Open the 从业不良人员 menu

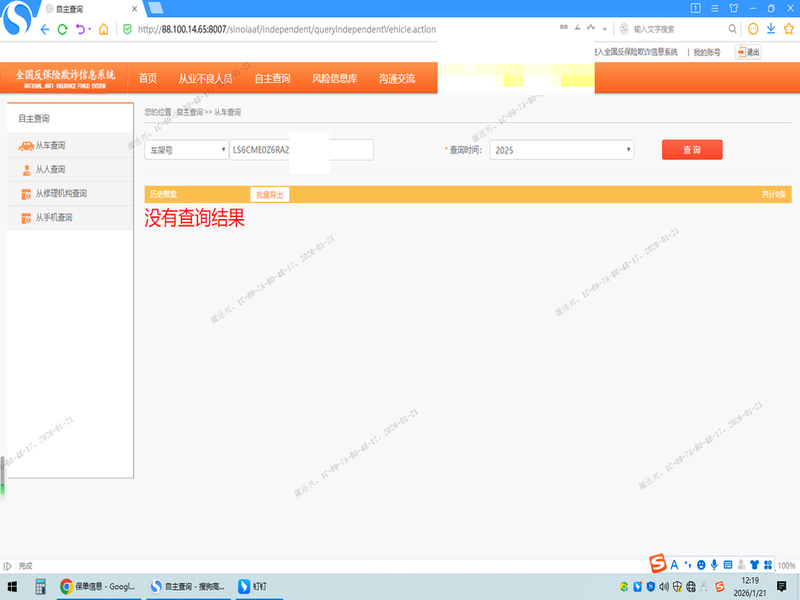[x=205, y=78]
